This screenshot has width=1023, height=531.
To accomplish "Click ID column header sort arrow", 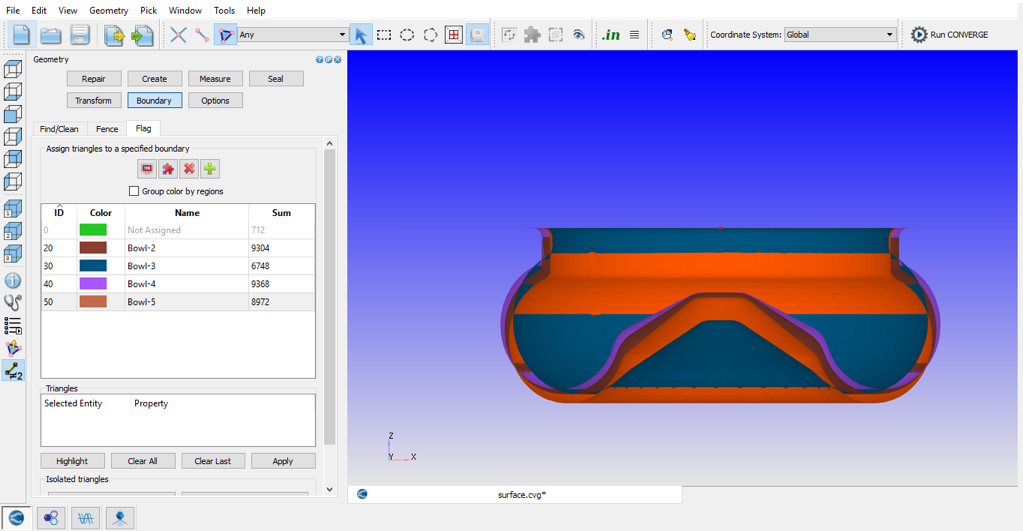I will 59,206.
